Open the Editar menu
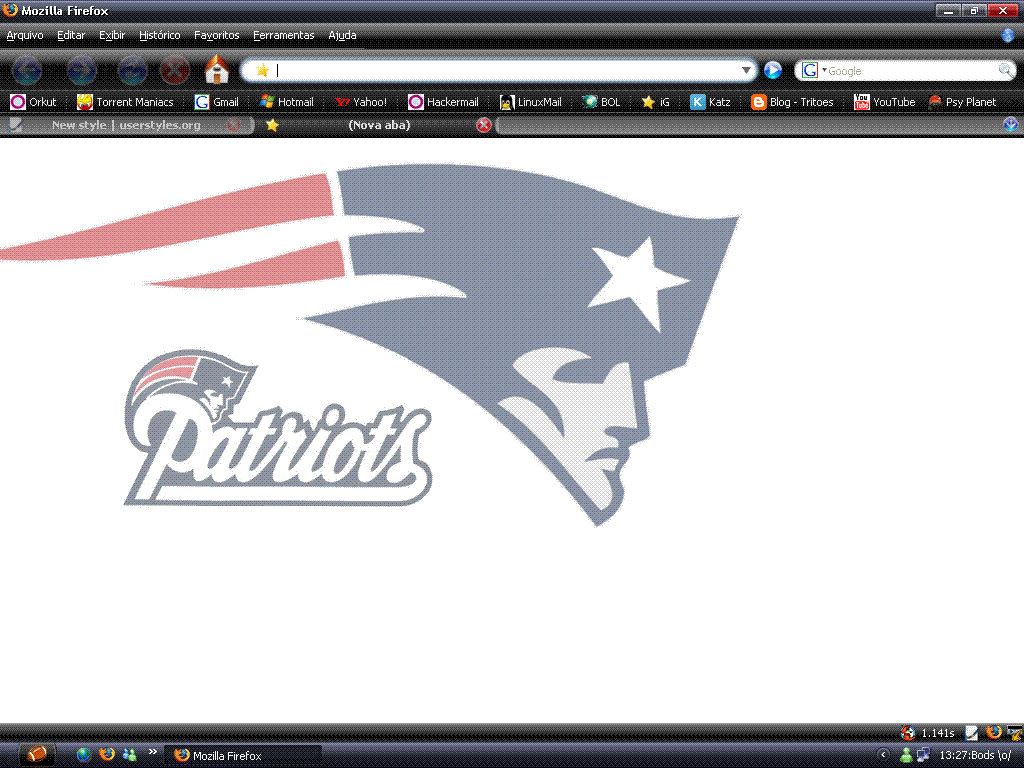The image size is (1024, 768). 71,35
